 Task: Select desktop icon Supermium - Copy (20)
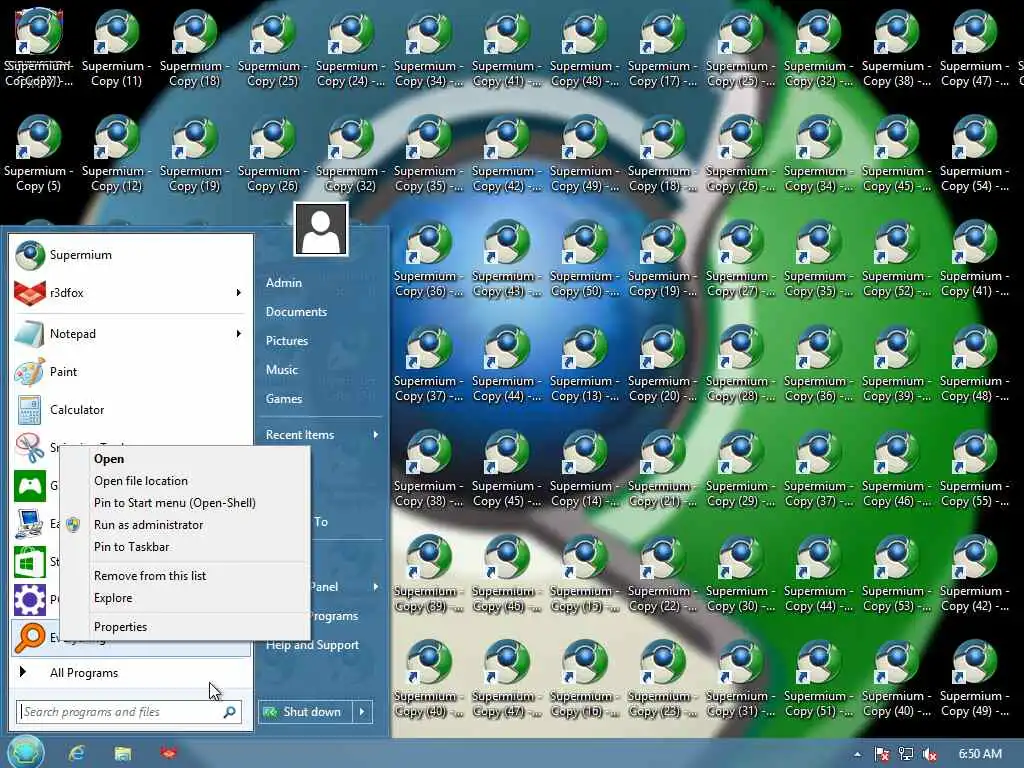click(662, 363)
